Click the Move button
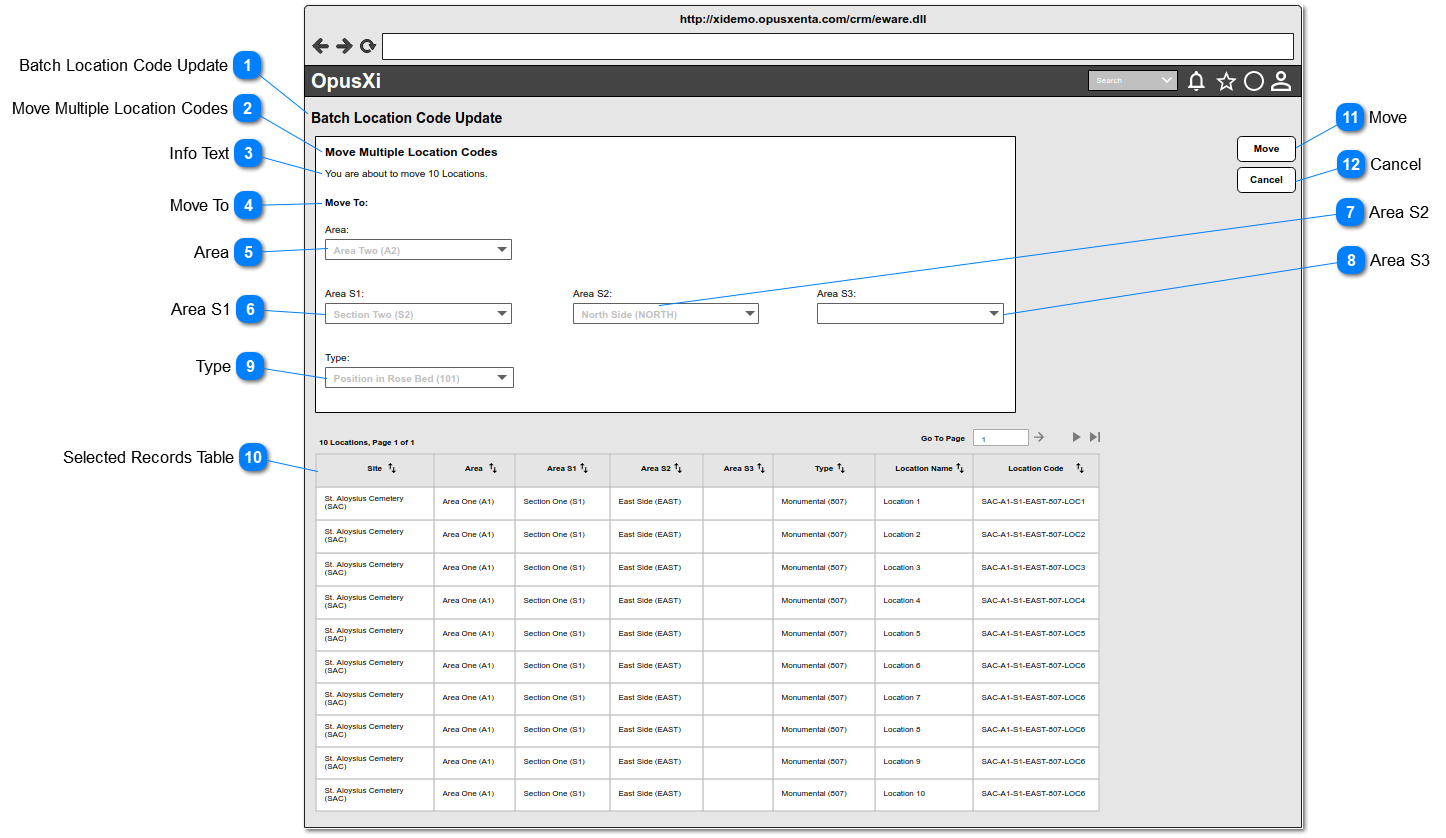The height and width of the screenshot is (838, 1446). (x=1266, y=149)
